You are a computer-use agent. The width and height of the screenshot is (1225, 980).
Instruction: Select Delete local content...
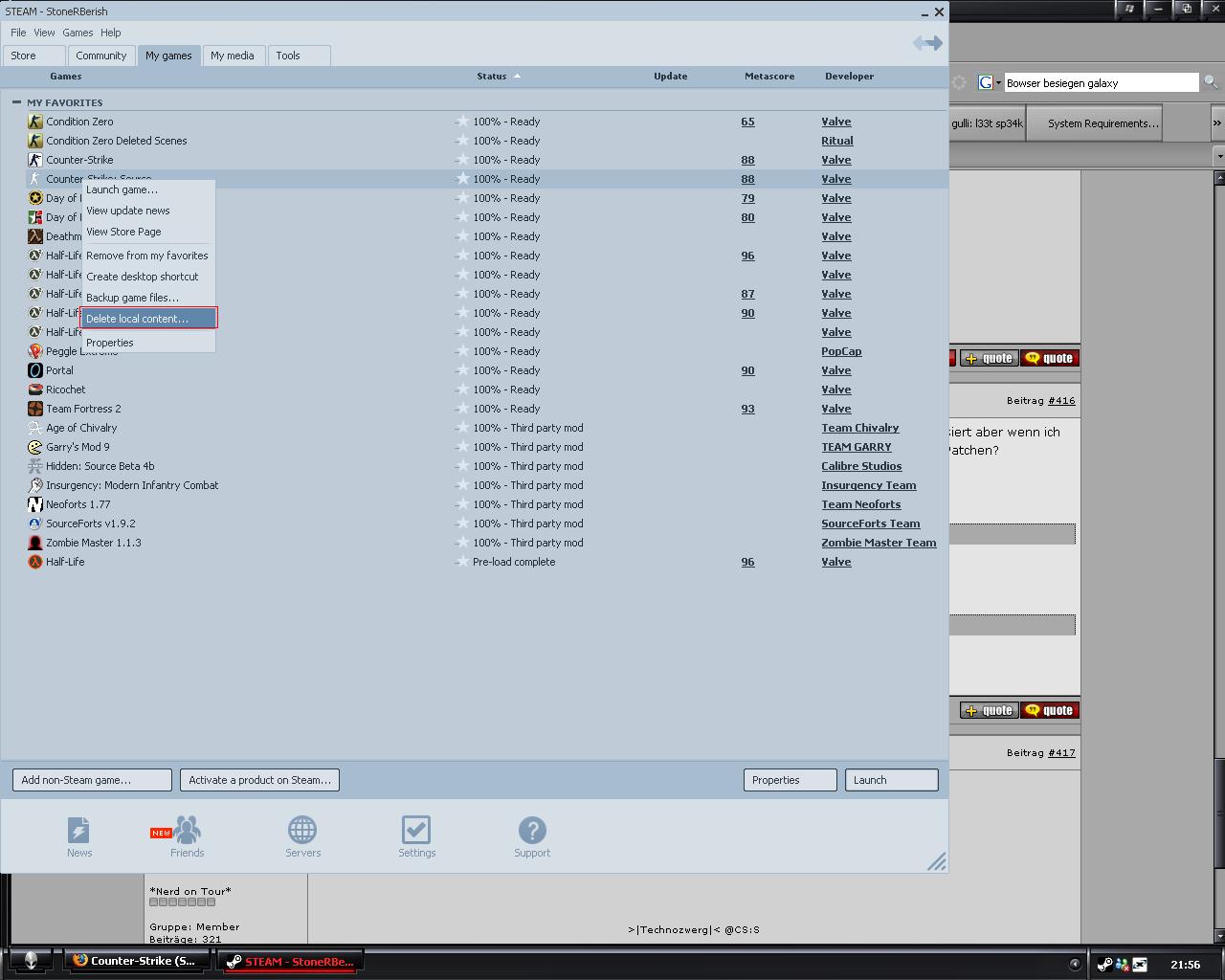click(148, 319)
